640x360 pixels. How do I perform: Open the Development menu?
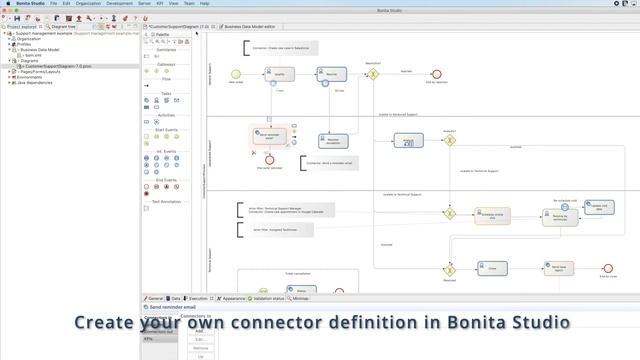(x=120, y=3)
